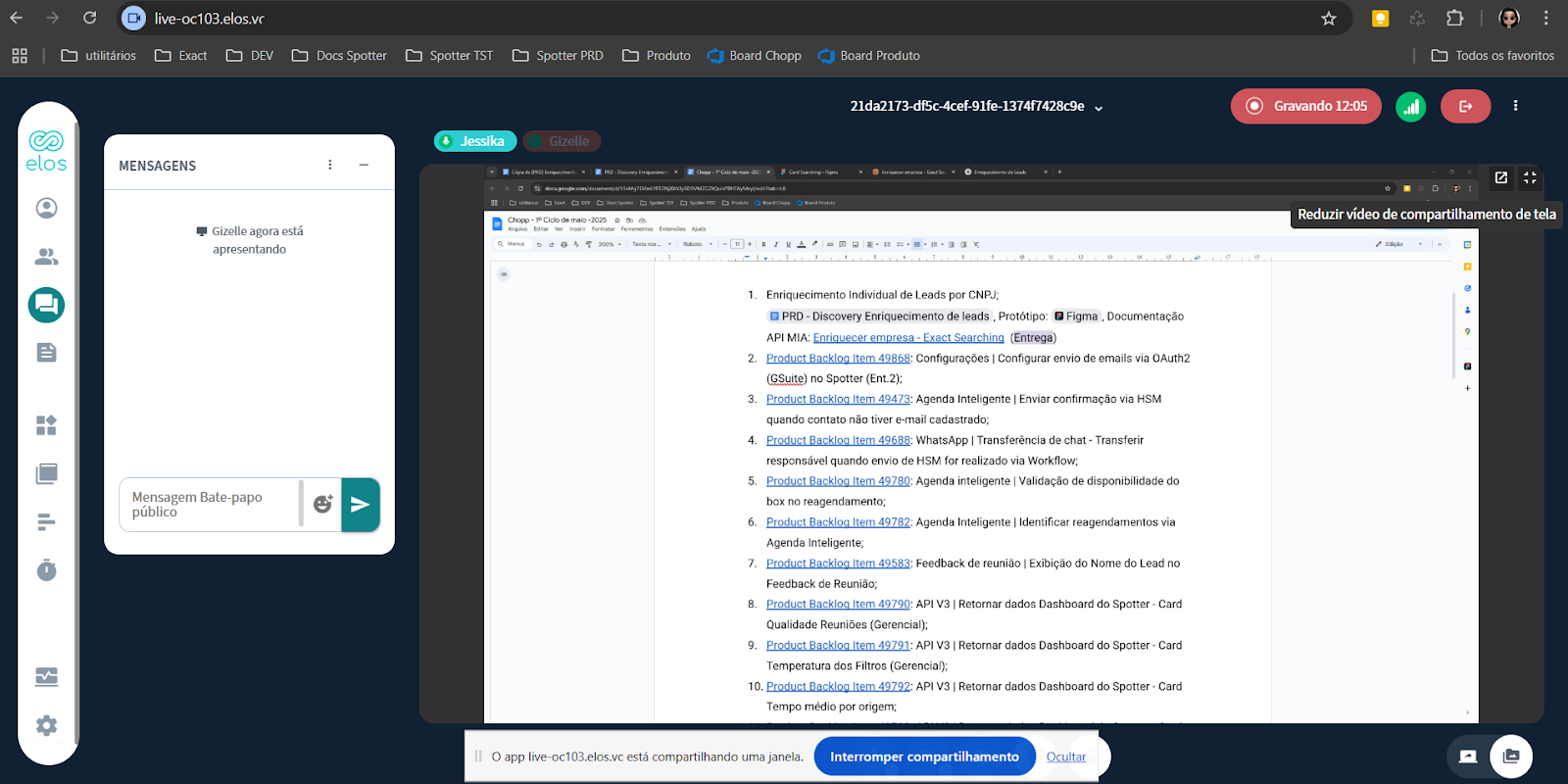Click the Elos logo in the sidebar
Image resolution: width=1568 pixels, height=784 pixels.
[x=46, y=151]
